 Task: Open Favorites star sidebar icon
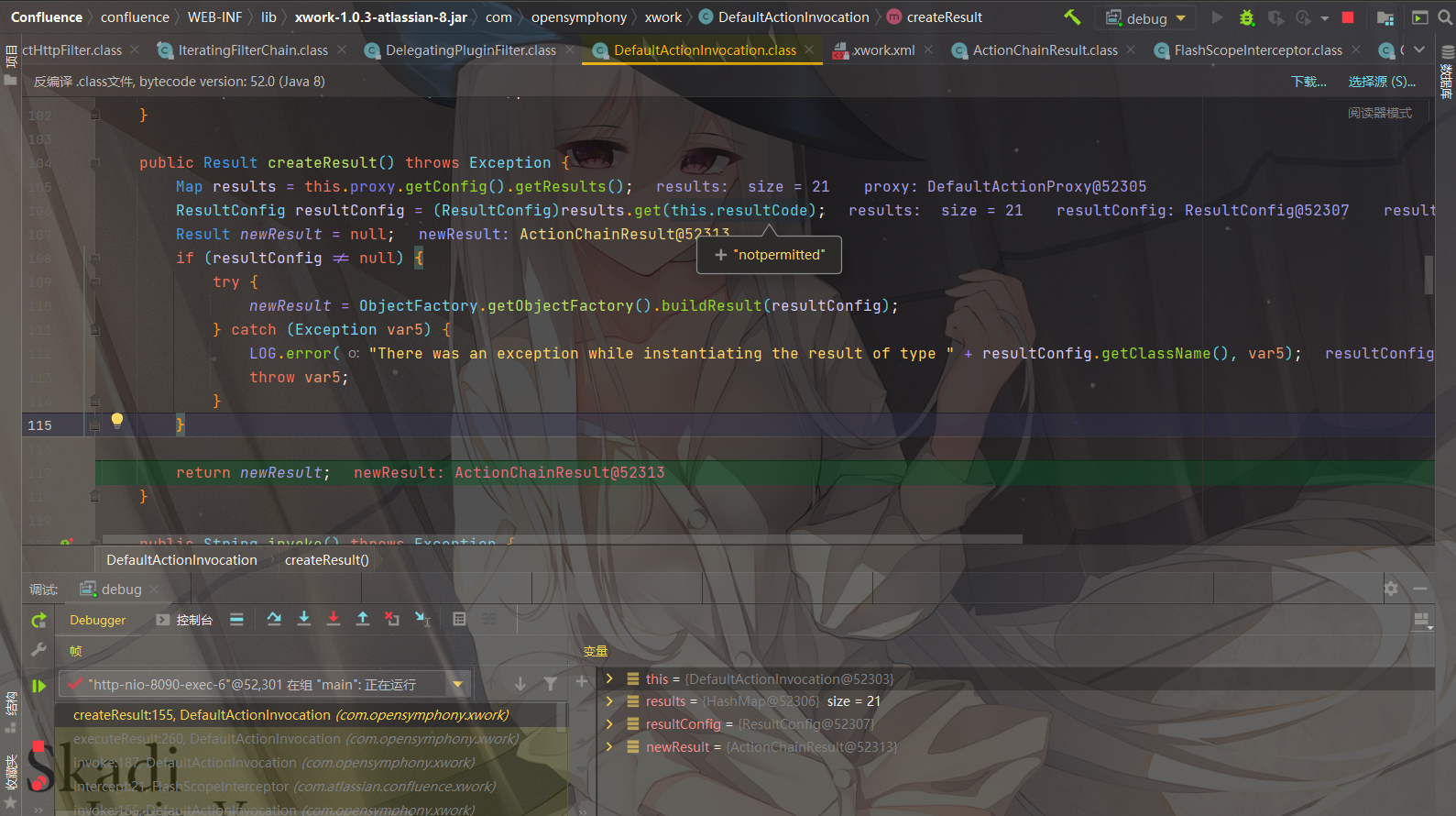pyautogui.click(x=11, y=802)
